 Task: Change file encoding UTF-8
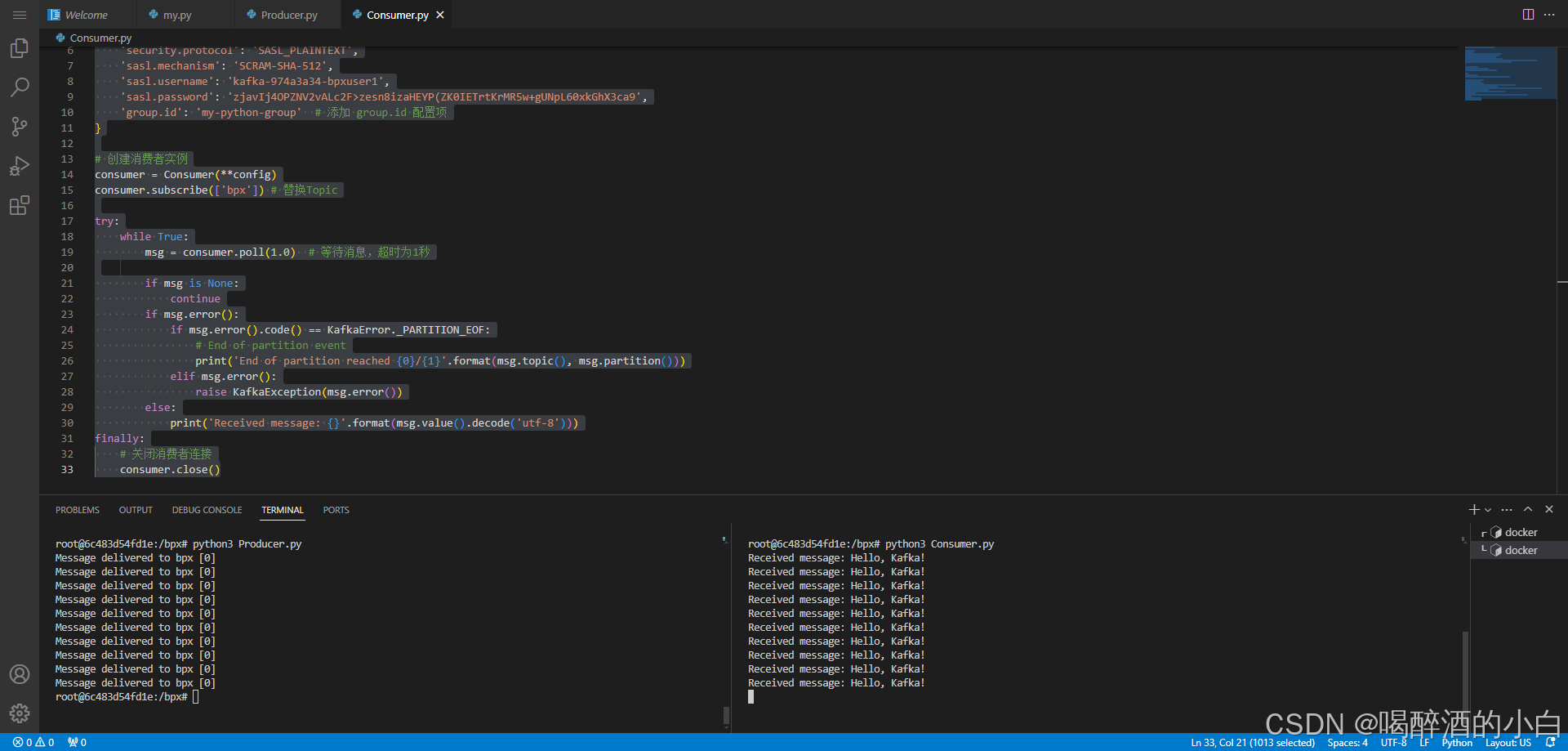pyautogui.click(x=1393, y=742)
